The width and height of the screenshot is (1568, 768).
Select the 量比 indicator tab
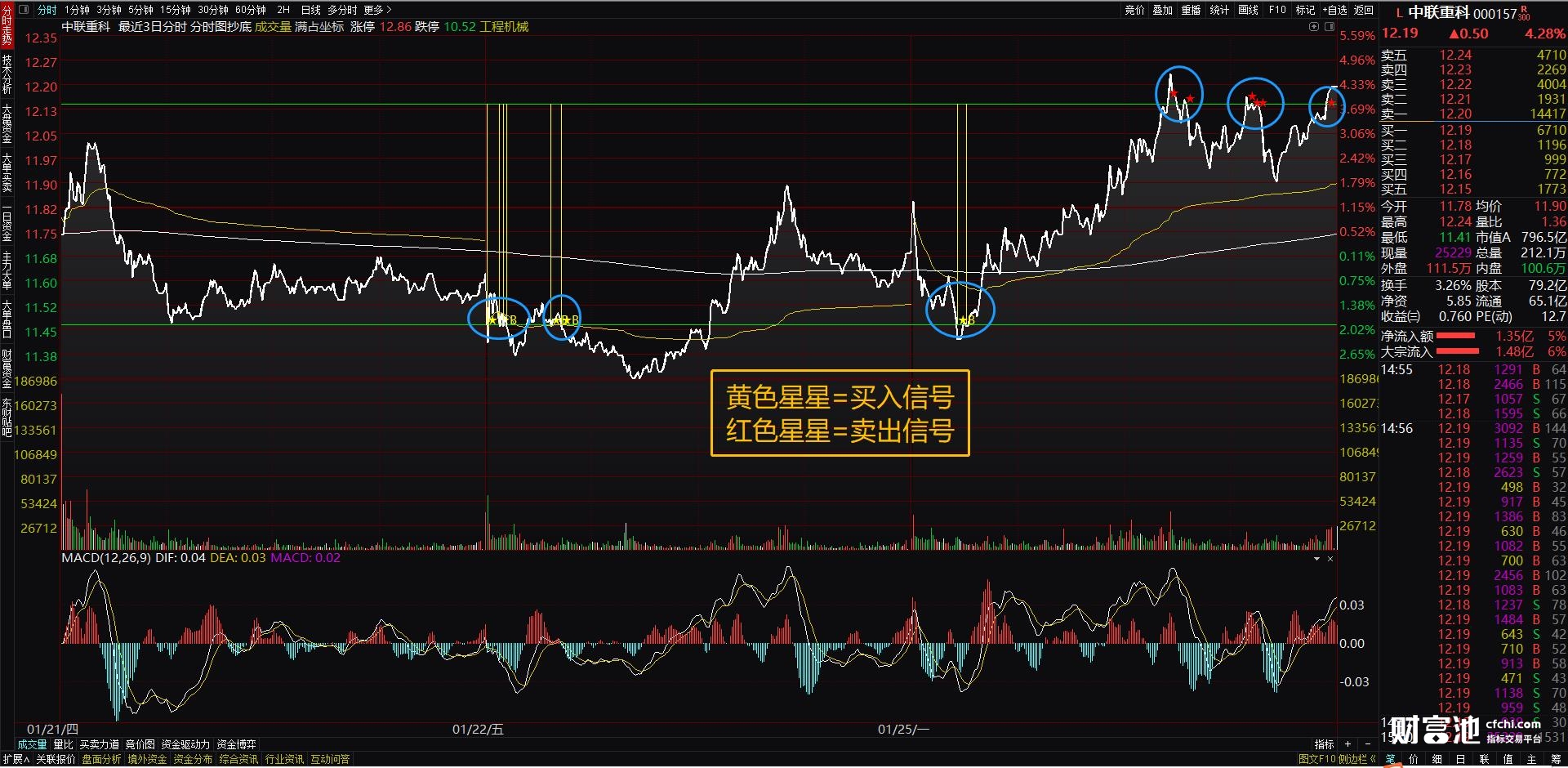(x=63, y=744)
